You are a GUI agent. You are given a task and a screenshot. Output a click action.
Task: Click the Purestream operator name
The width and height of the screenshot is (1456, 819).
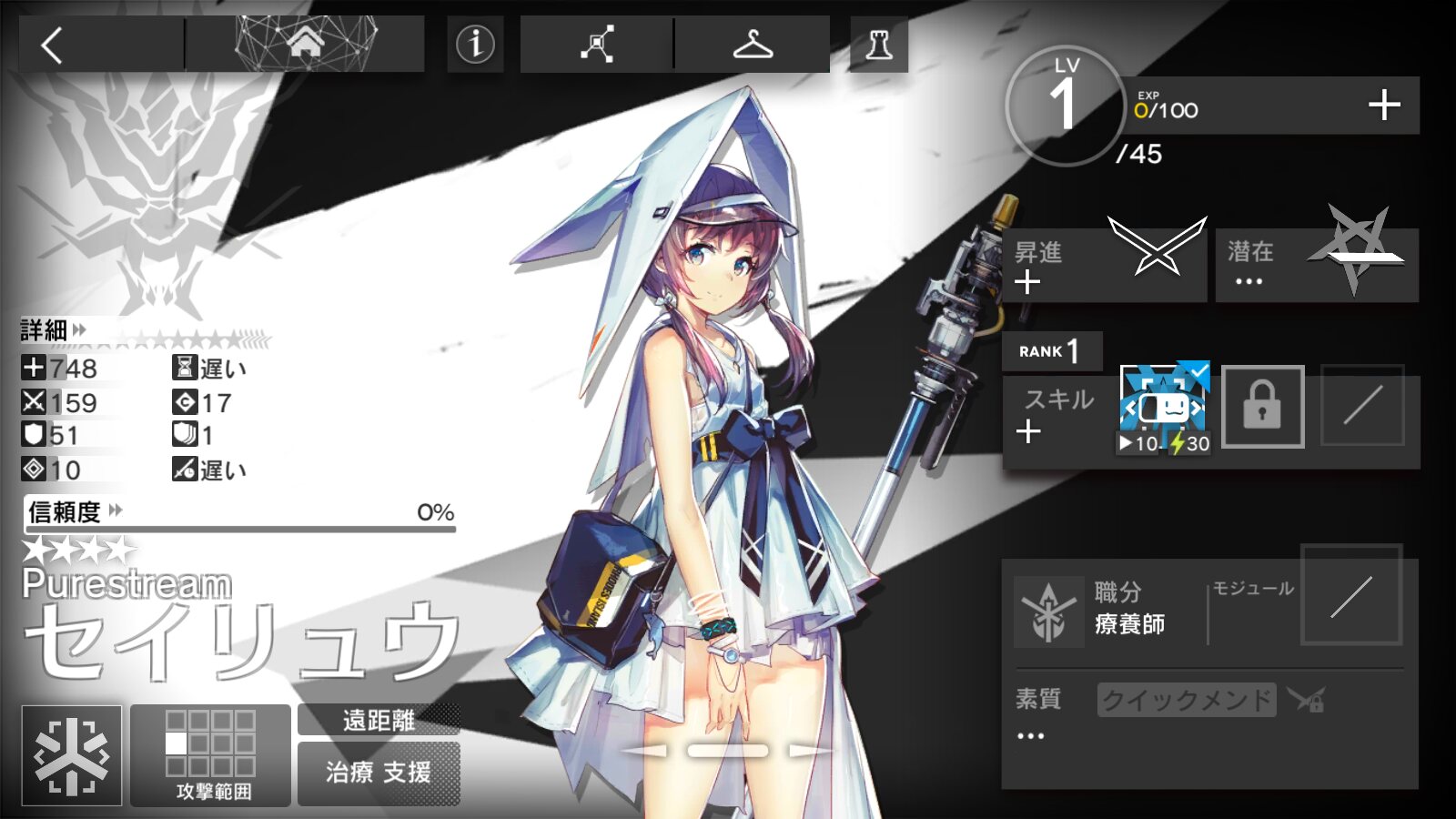tap(126, 583)
